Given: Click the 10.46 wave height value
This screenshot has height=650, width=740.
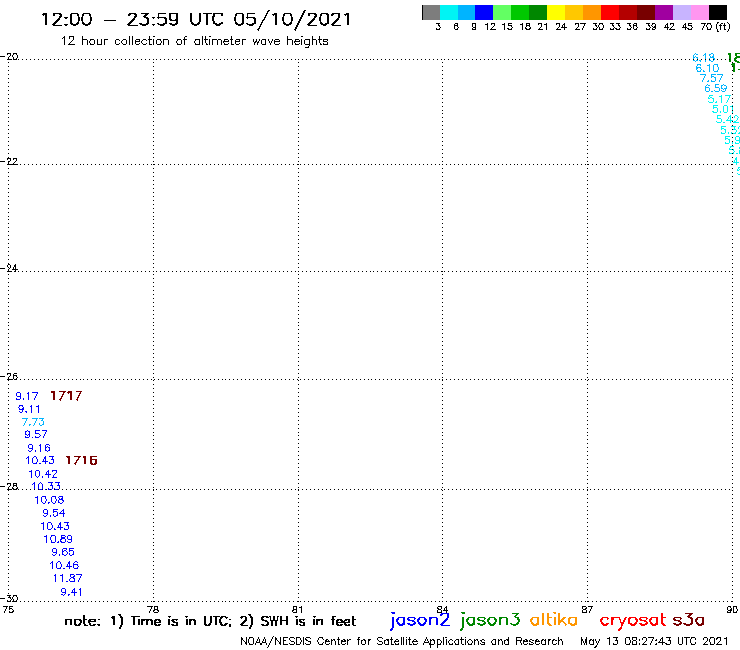Looking at the screenshot, I should click(64, 565).
